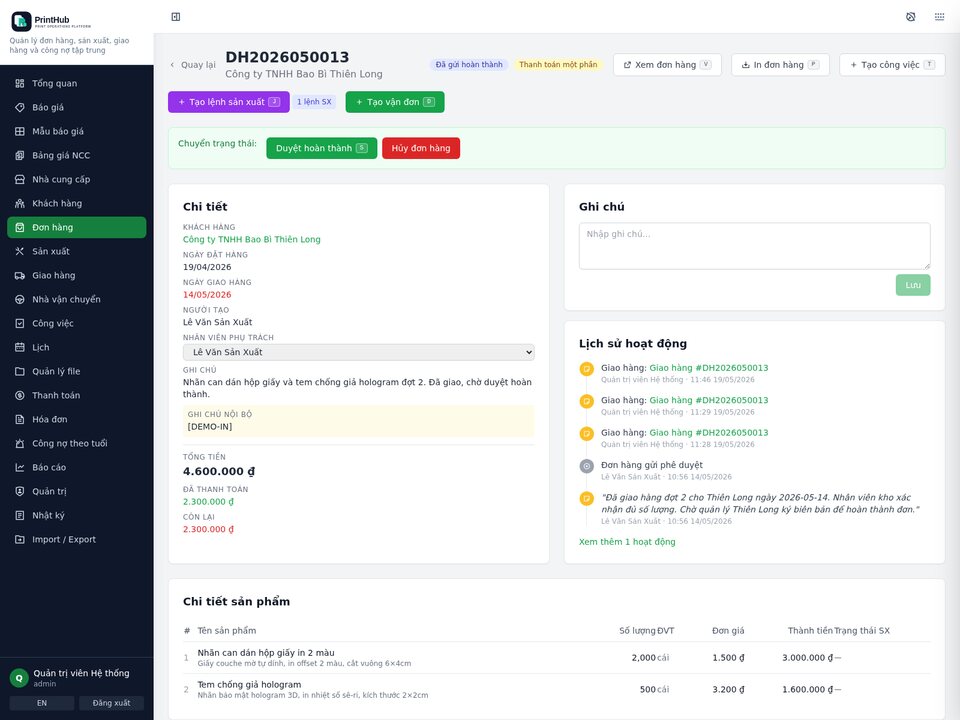Viewport: 960px width, 720px height.
Task: Click the Công việc checkbox icon
Action: (20, 323)
